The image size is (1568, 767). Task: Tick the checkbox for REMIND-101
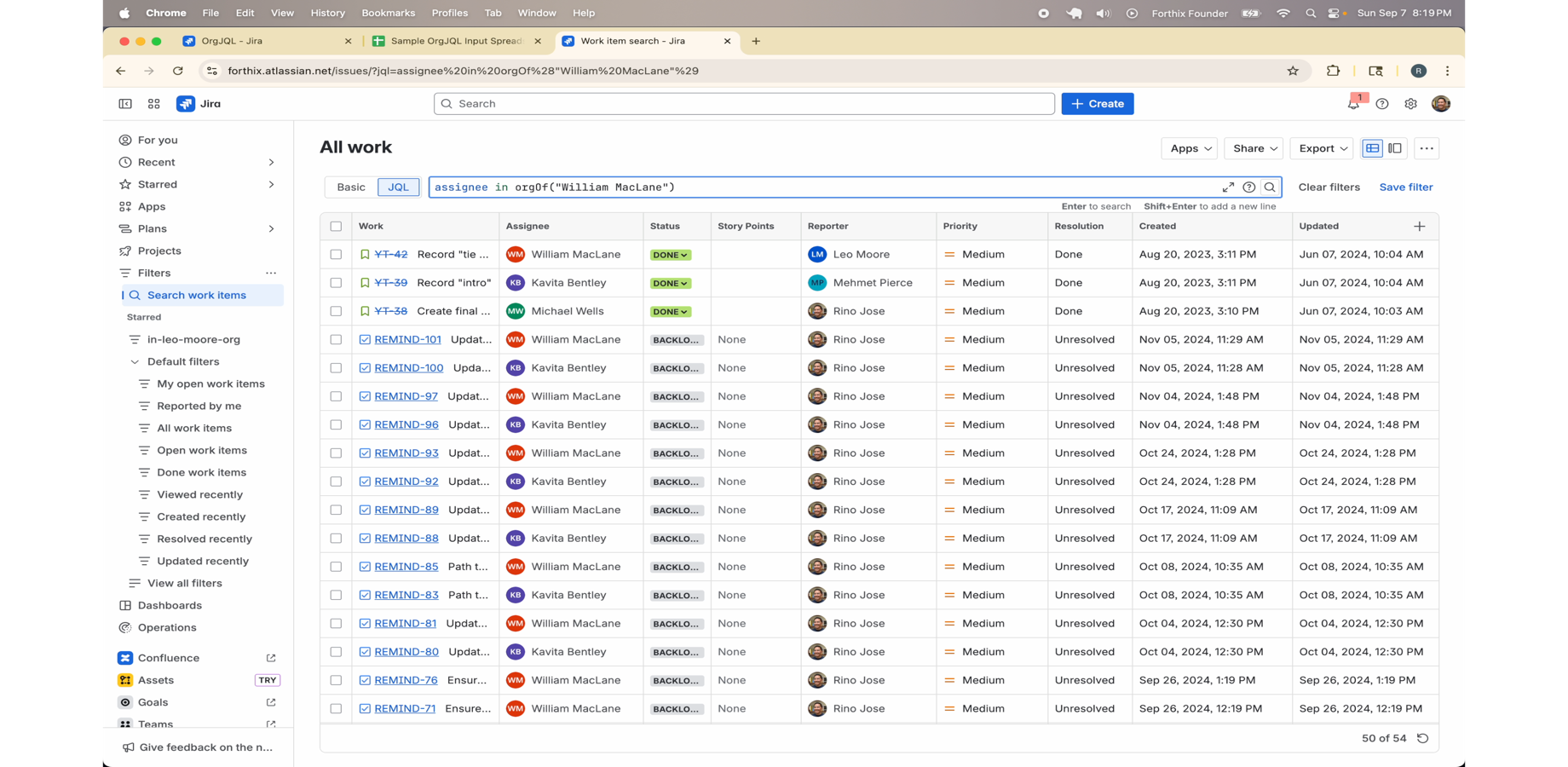(x=336, y=340)
